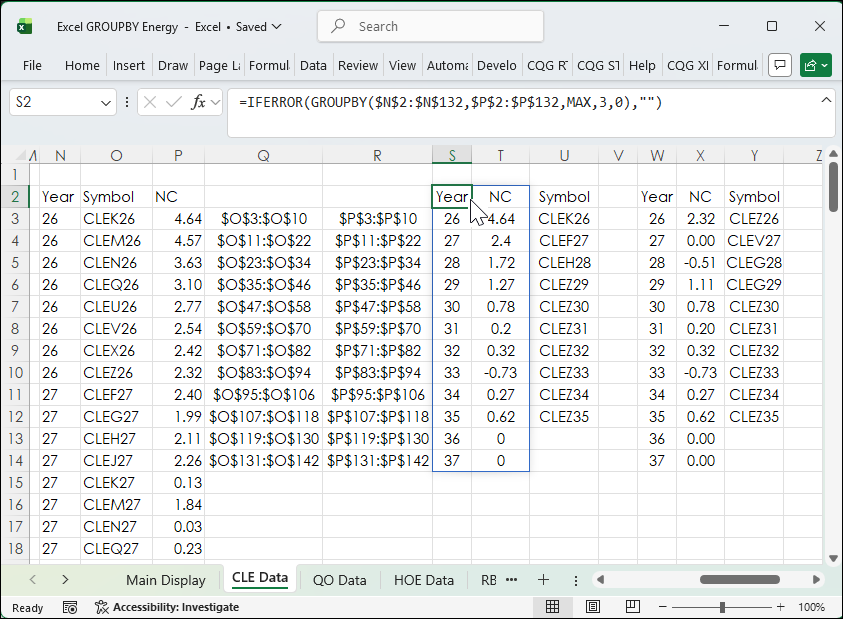
Task: Click zoom in plus icon
Action: [780, 607]
